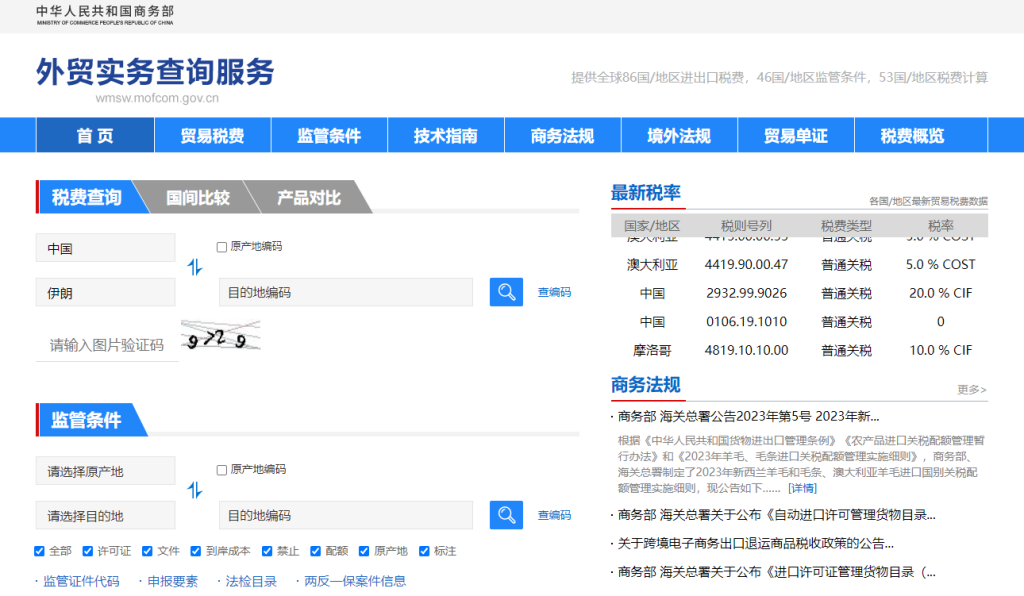Open the origin country dropdown showing 中国
1024x596 pixels.
pos(105,248)
